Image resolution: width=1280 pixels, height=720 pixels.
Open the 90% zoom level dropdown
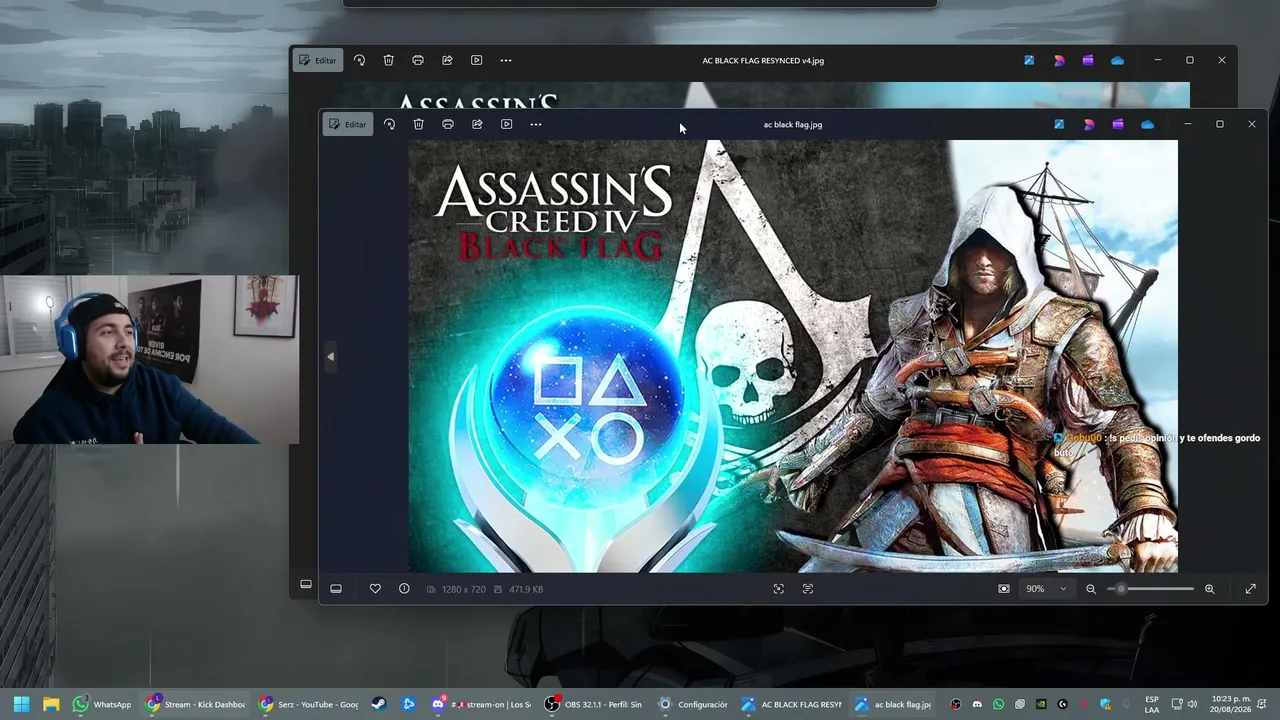pyautogui.click(x=1046, y=589)
